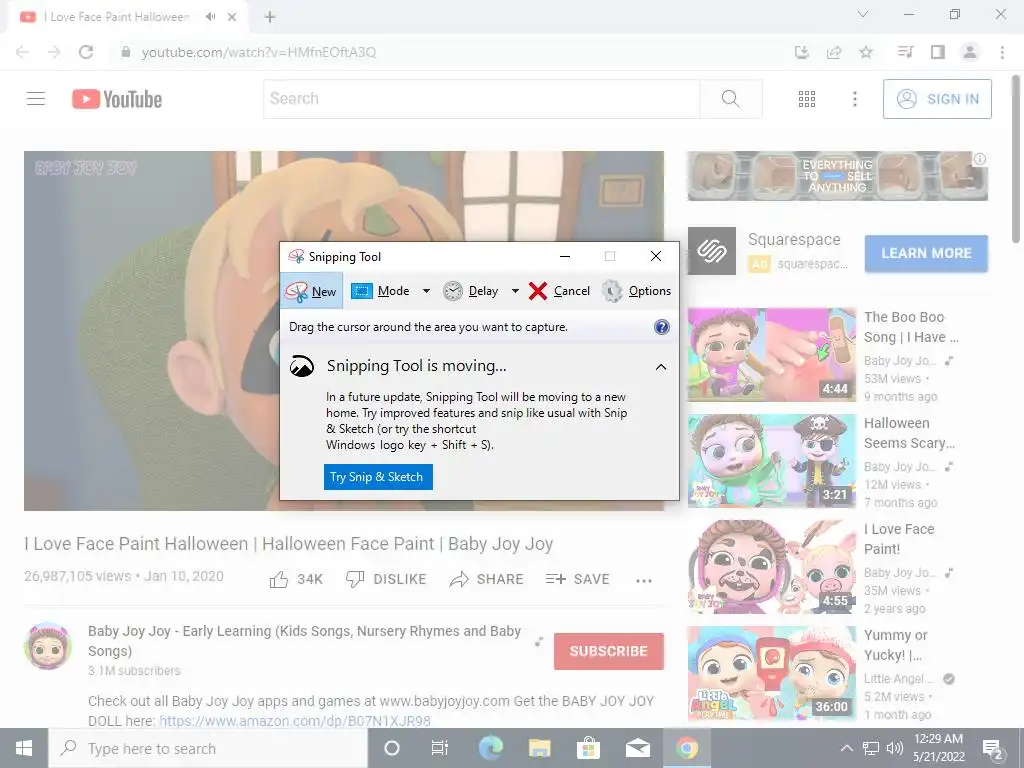Open Chrome profile avatar
The image size is (1024, 768).
[970, 52]
